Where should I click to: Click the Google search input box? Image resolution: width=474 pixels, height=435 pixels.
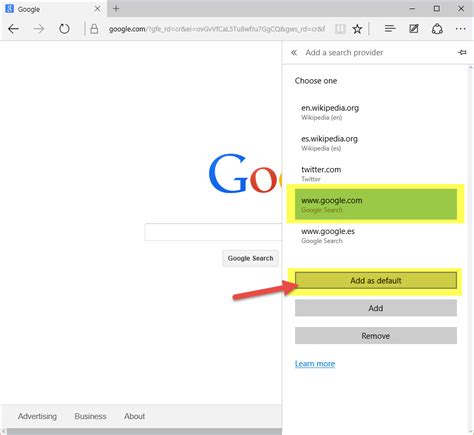213,232
